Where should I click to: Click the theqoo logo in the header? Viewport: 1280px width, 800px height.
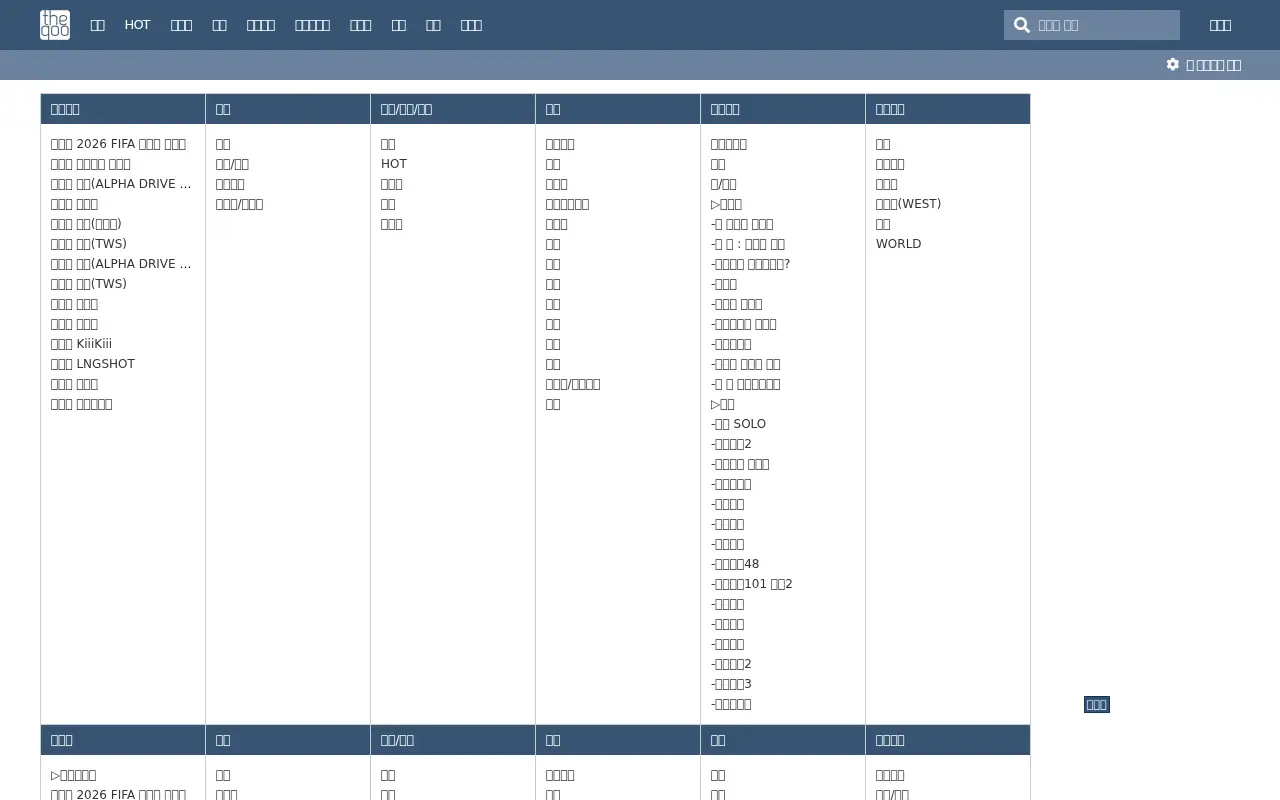coord(55,25)
